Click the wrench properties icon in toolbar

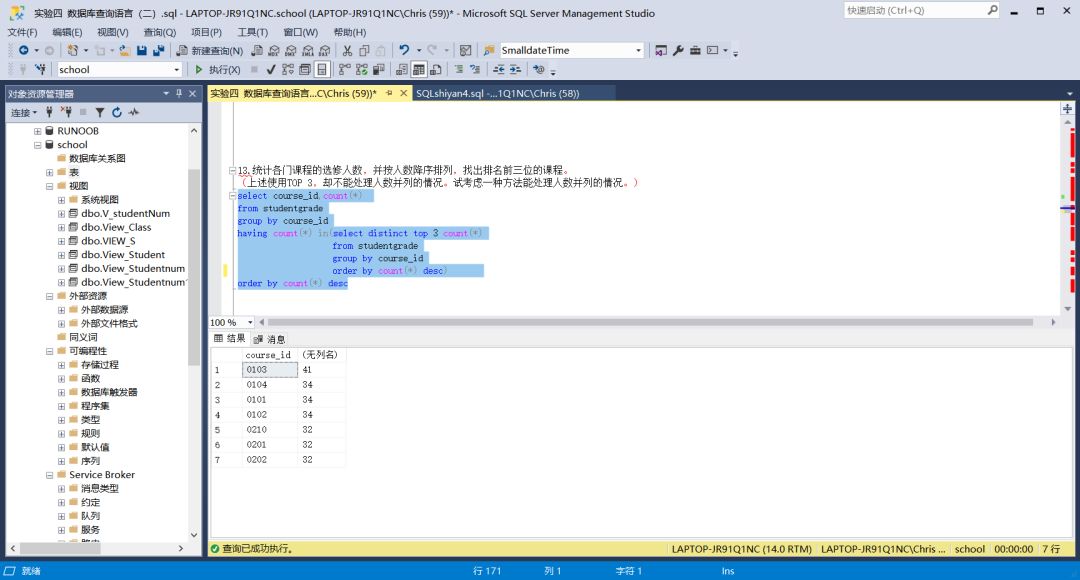678,50
